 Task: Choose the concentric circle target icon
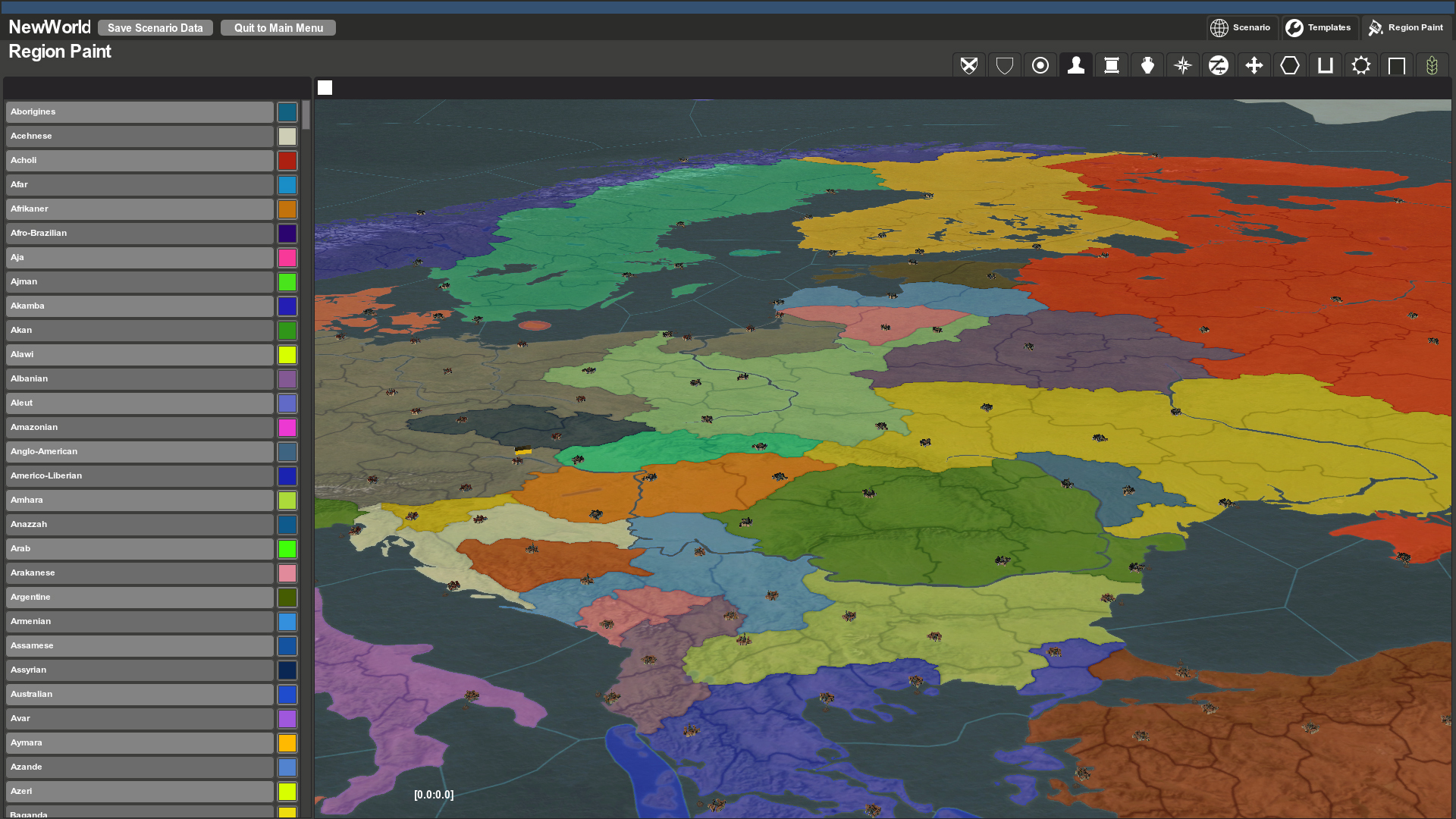click(1040, 66)
